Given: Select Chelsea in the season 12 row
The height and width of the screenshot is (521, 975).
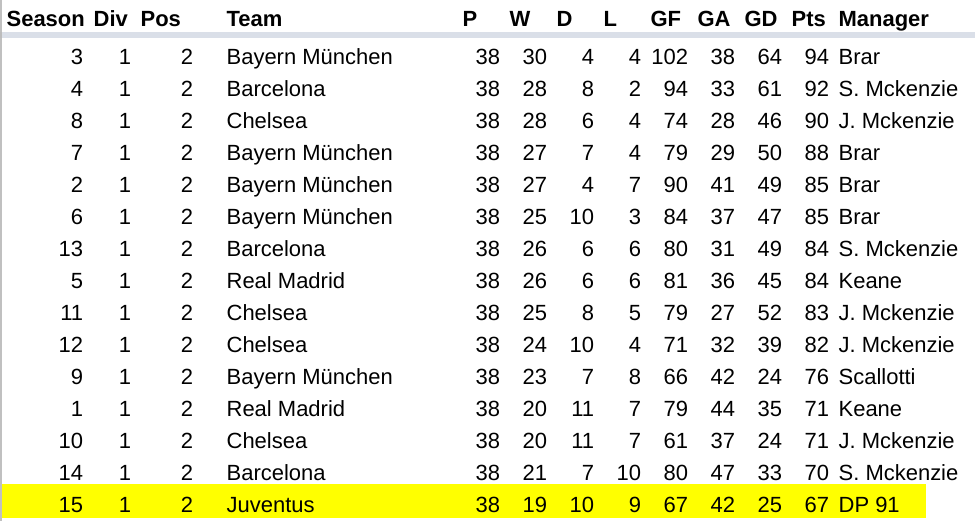Looking at the screenshot, I should click(x=266, y=345).
